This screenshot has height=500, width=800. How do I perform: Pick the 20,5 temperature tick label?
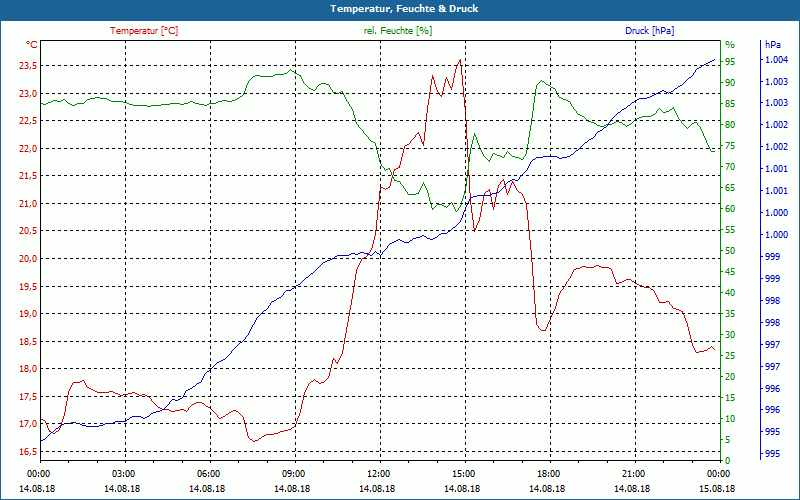(28, 231)
